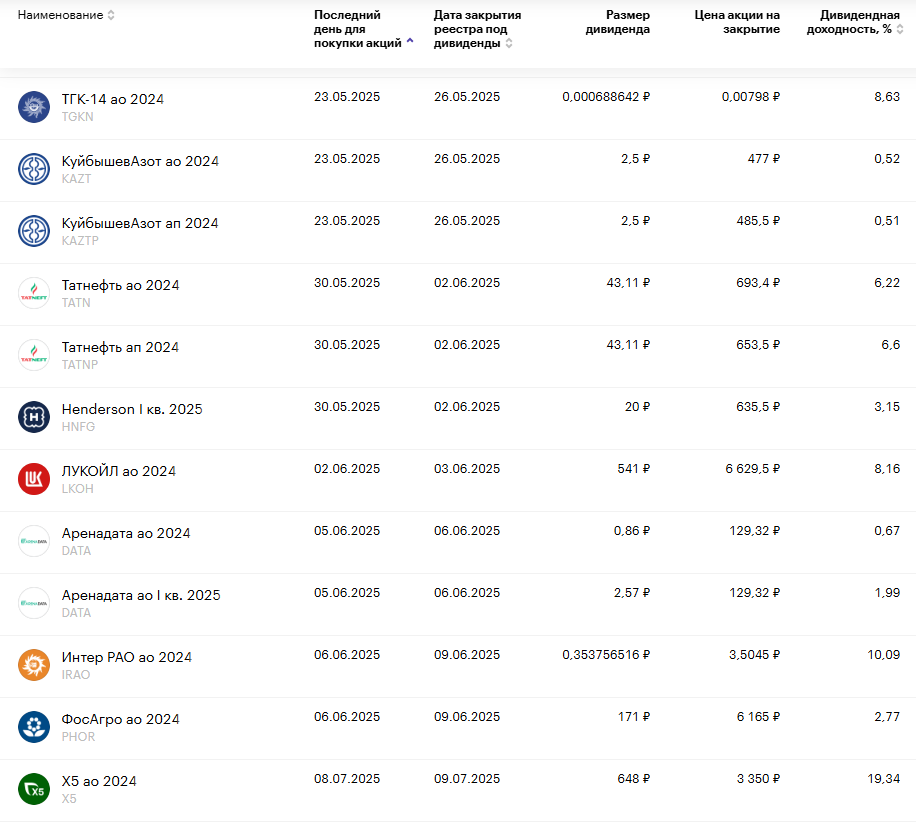916x825 pixels.
Task: Click the КуйбышевАзот ао 2024 logo
Action: tap(34, 169)
